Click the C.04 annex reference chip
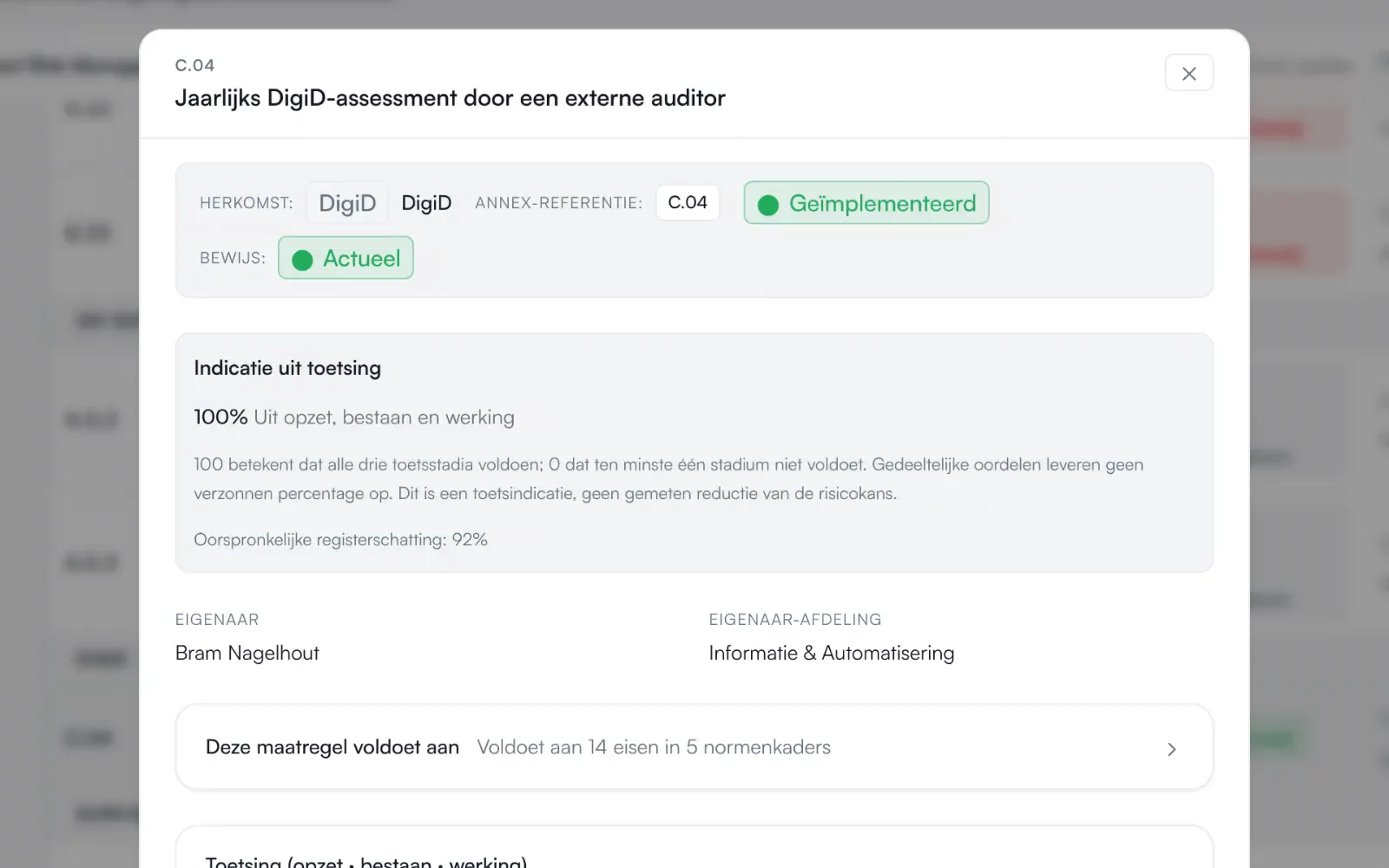 [x=688, y=202]
